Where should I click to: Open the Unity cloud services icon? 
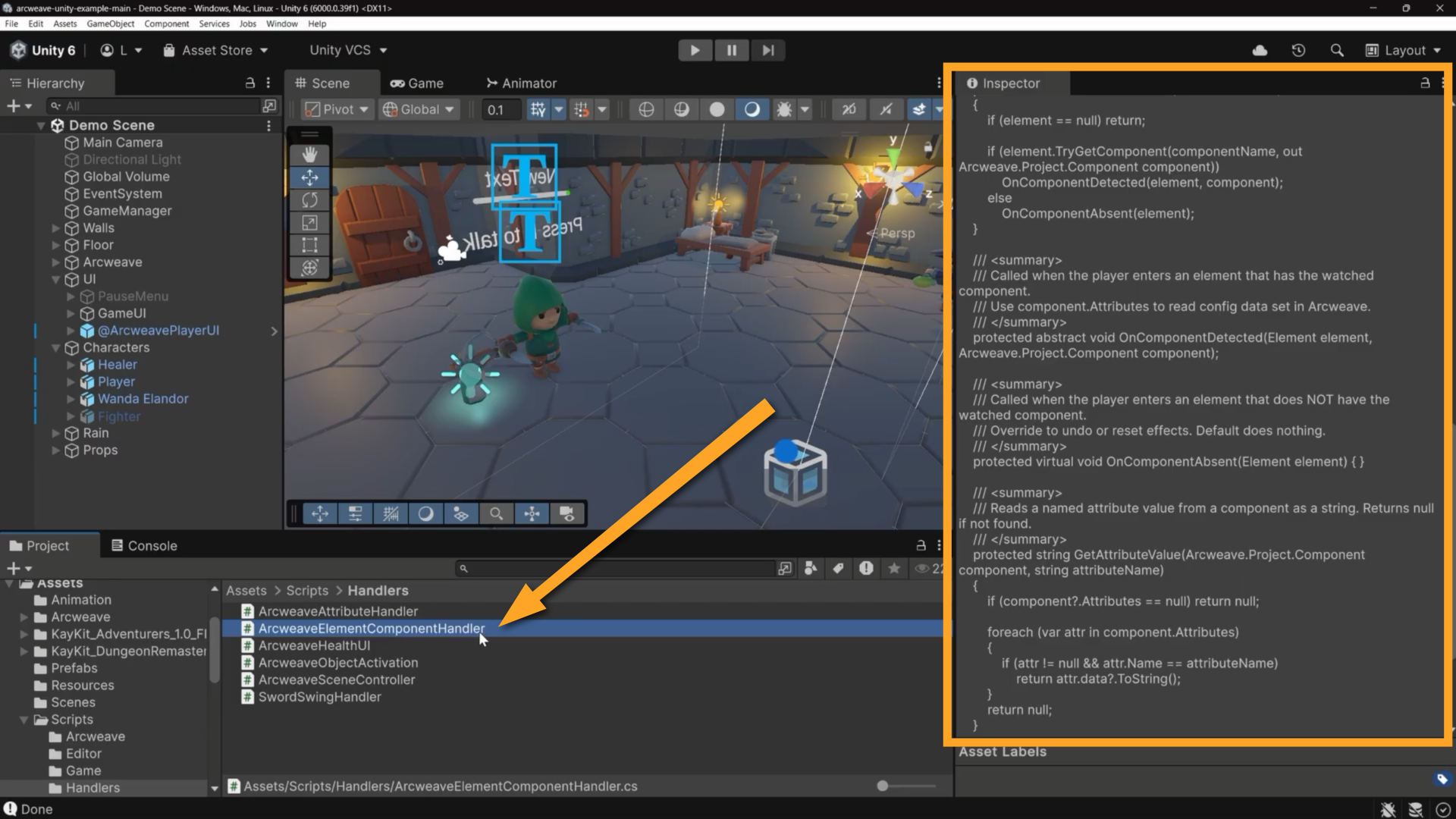coord(1260,50)
